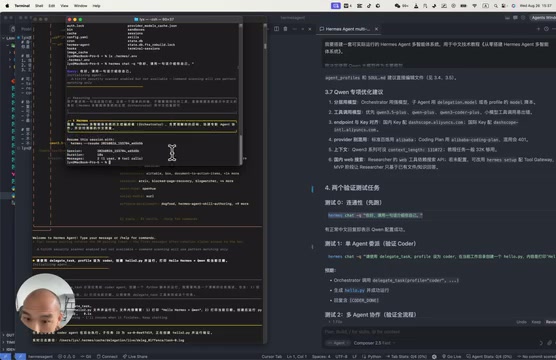Open the View menu in menu bar
This screenshot has height=360, width=556.
(64, 6)
